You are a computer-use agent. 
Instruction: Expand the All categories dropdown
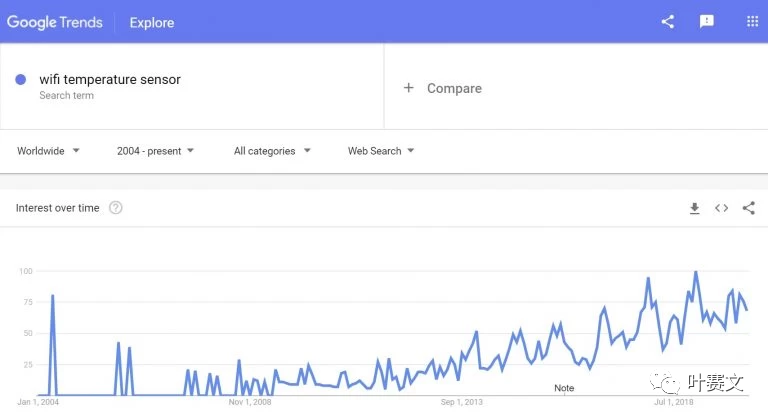pyautogui.click(x=272, y=151)
